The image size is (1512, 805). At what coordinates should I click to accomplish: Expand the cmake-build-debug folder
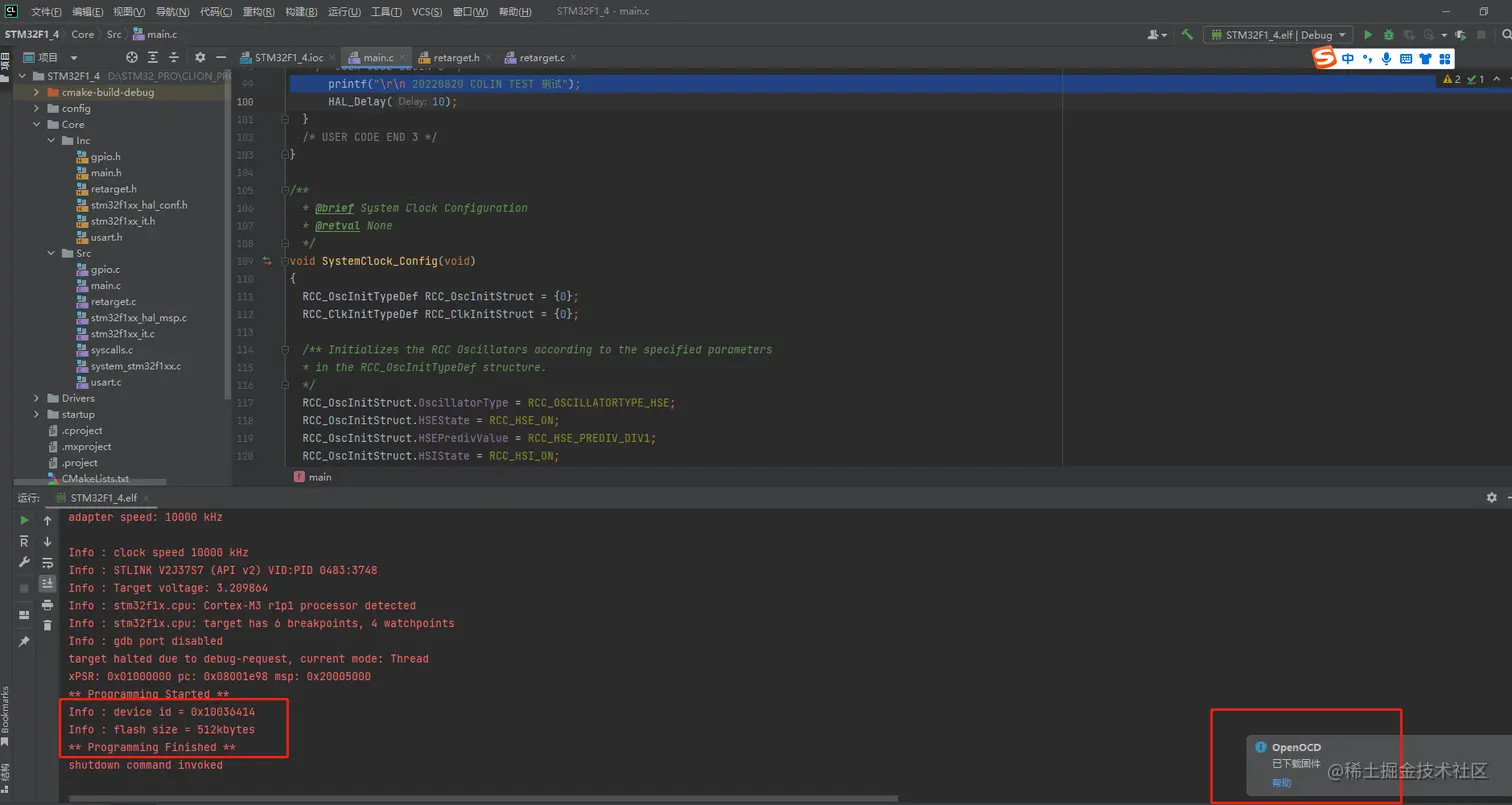click(x=37, y=92)
